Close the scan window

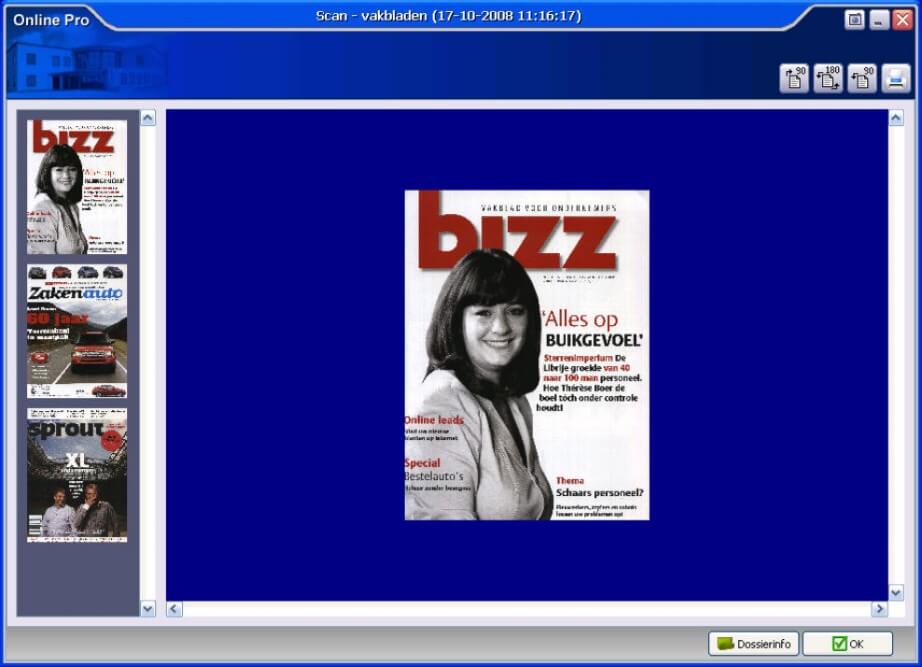(x=902, y=20)
